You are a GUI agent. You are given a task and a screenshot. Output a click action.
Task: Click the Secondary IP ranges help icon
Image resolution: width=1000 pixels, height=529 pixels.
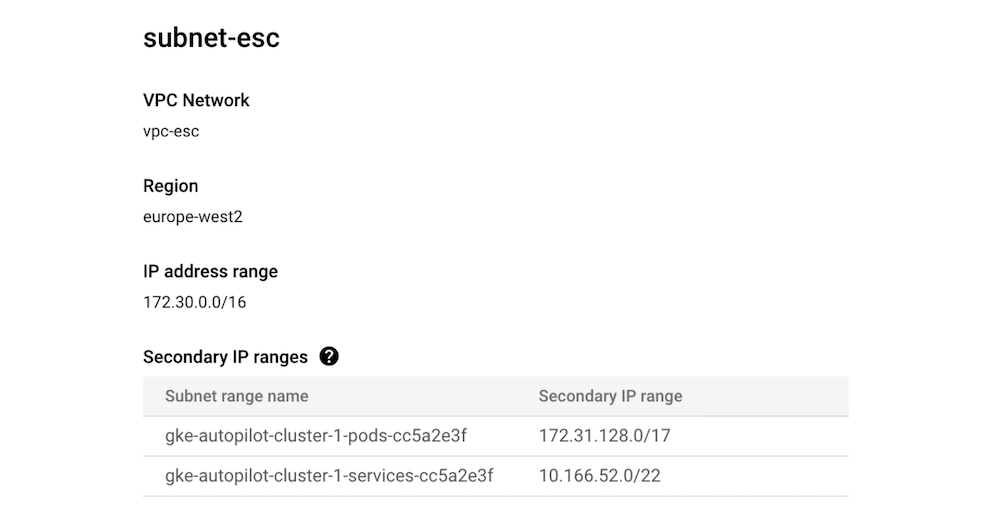click(x=329, y=357)
